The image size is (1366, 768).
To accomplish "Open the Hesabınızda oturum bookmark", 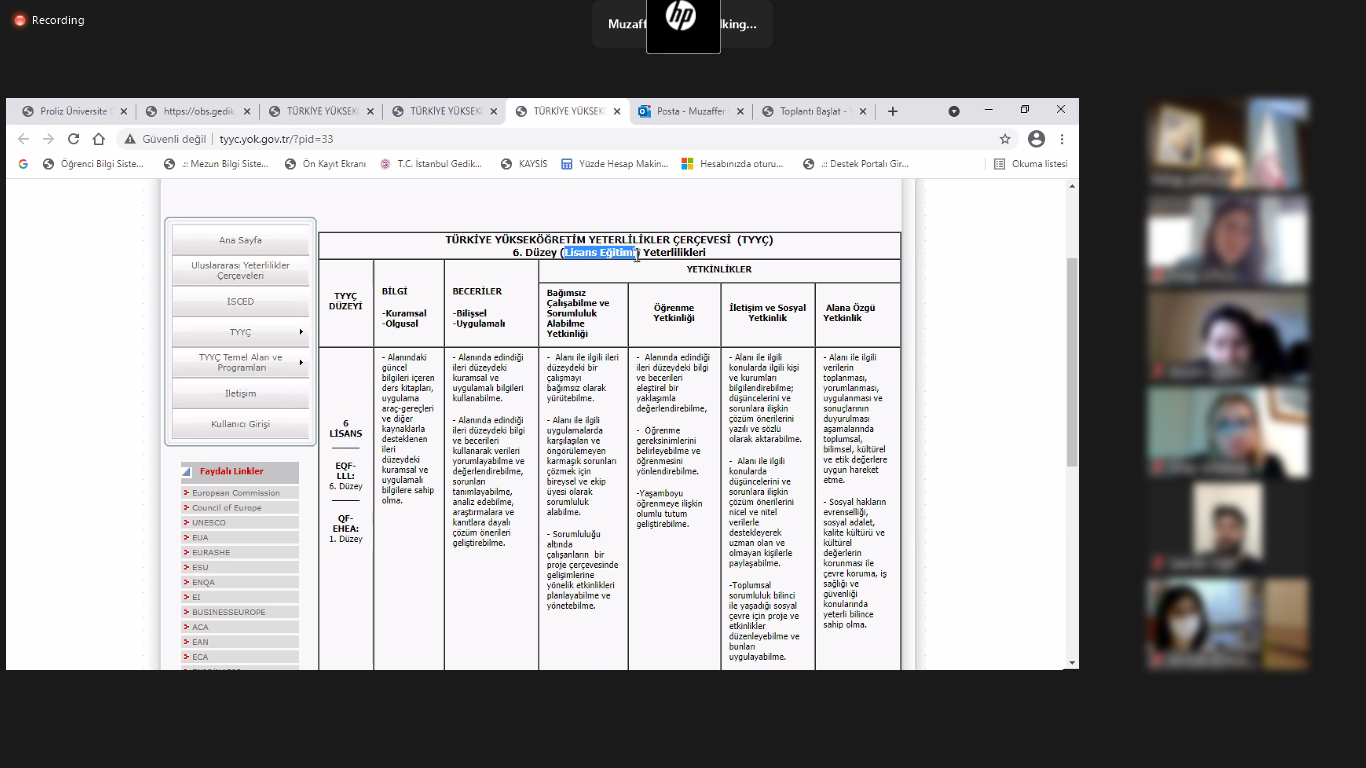I will 732,164.
